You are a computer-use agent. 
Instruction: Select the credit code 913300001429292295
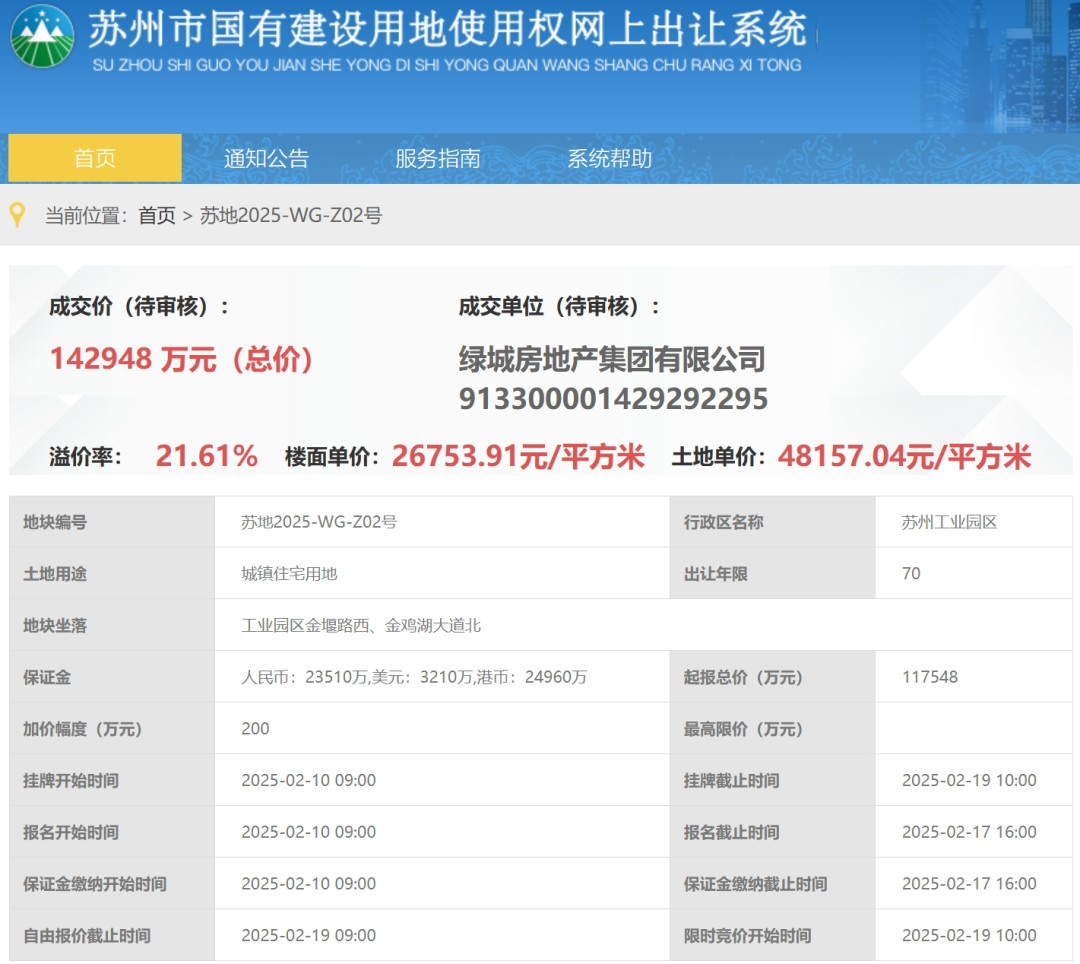(613, 399)
